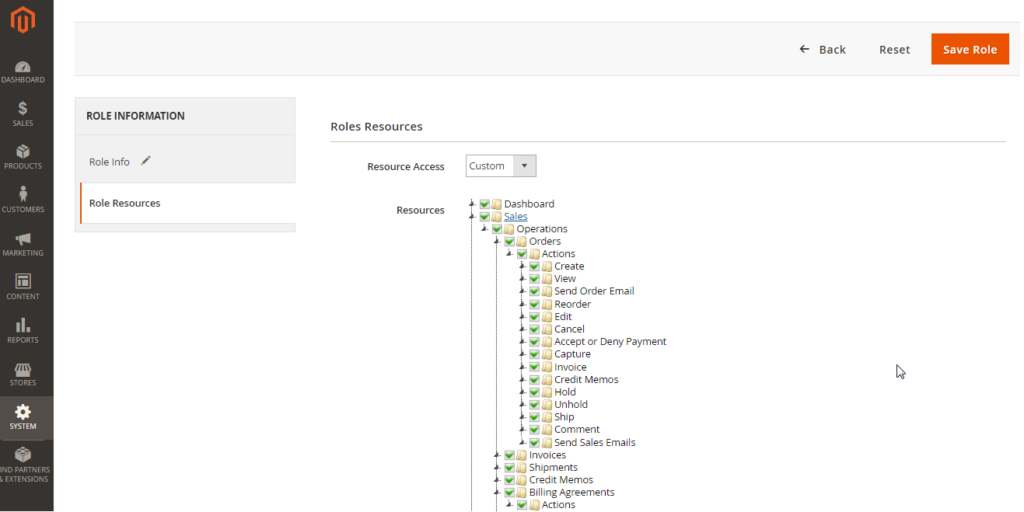This screenshot has width=1024, height=512.
Task: Open the Content layout icon menu
Action: pyautogui.click(x=23, y=281)
